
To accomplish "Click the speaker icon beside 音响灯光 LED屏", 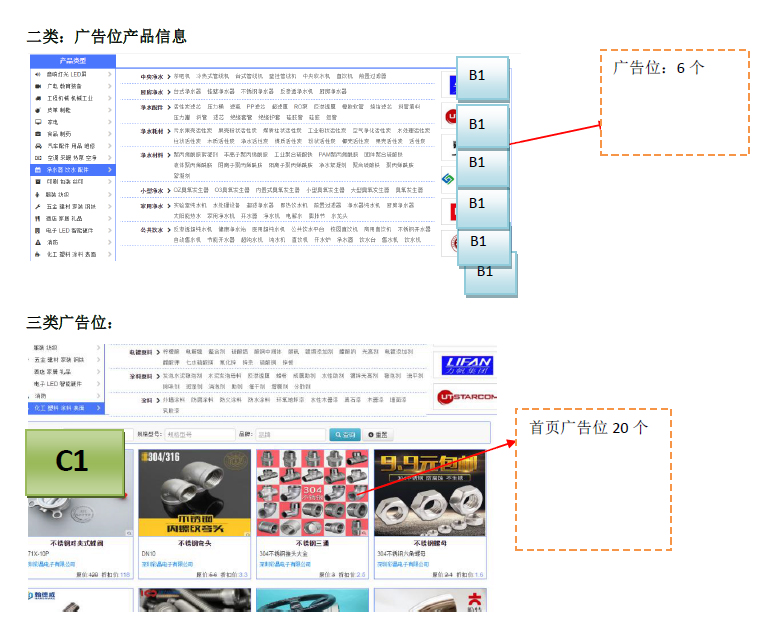I will [37, 74].
